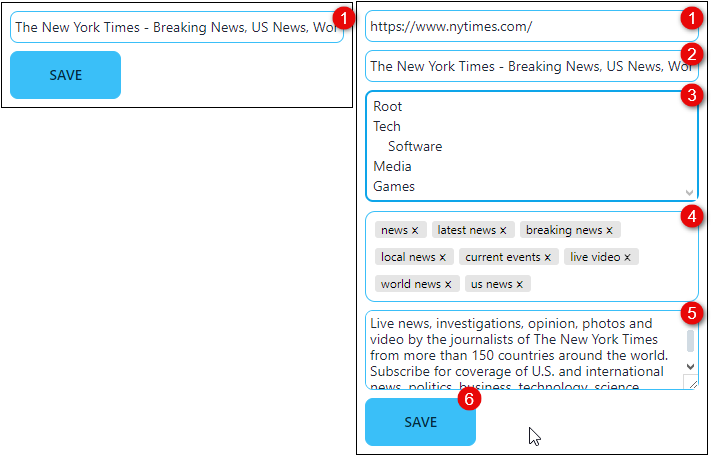This screenshot has width=712, height=456.
Task: Remove the 'news' tag
Action: tap(415, 231)
